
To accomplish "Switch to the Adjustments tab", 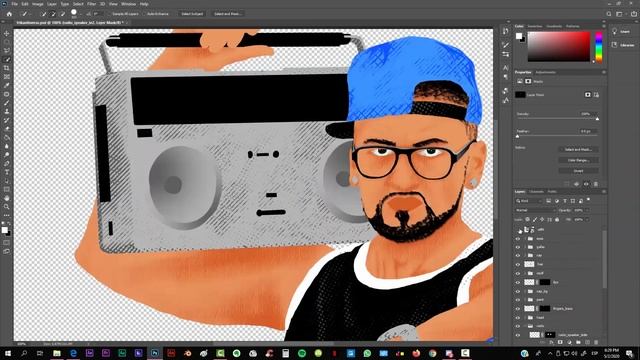I will (546, 72).
